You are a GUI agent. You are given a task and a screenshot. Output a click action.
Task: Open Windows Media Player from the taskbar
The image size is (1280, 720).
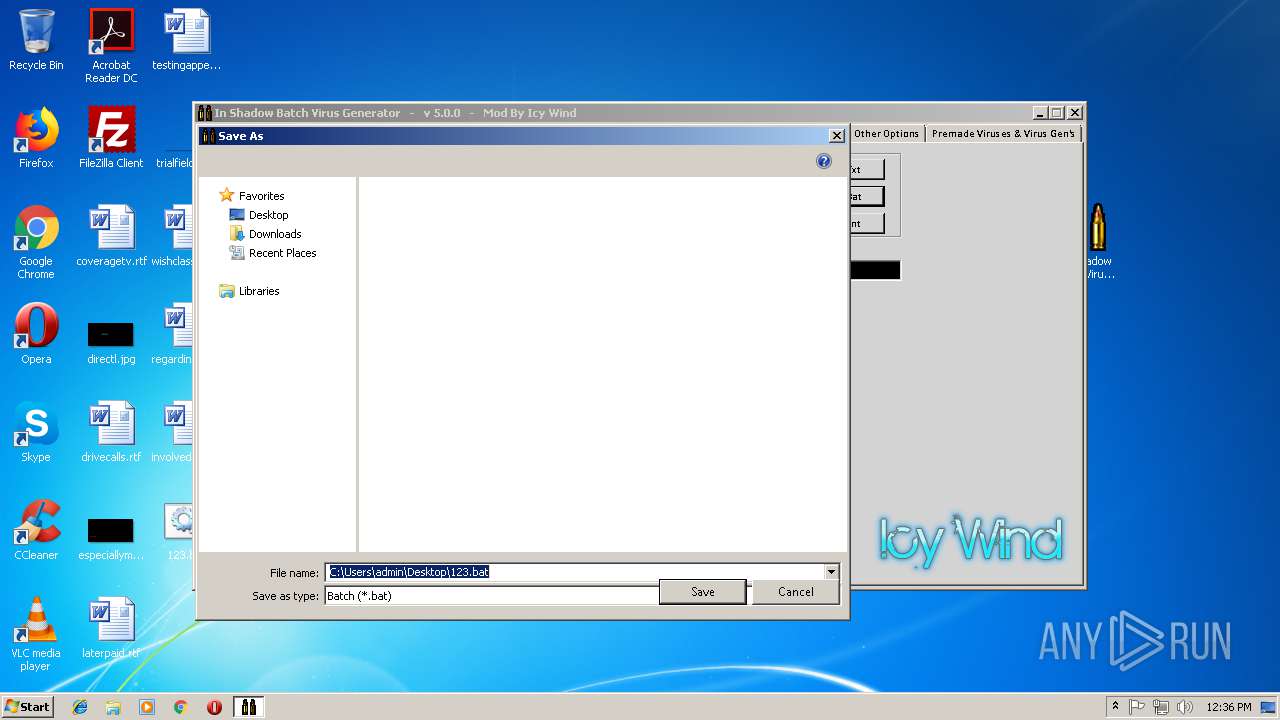pyautogui.click(x=147, y=707)
